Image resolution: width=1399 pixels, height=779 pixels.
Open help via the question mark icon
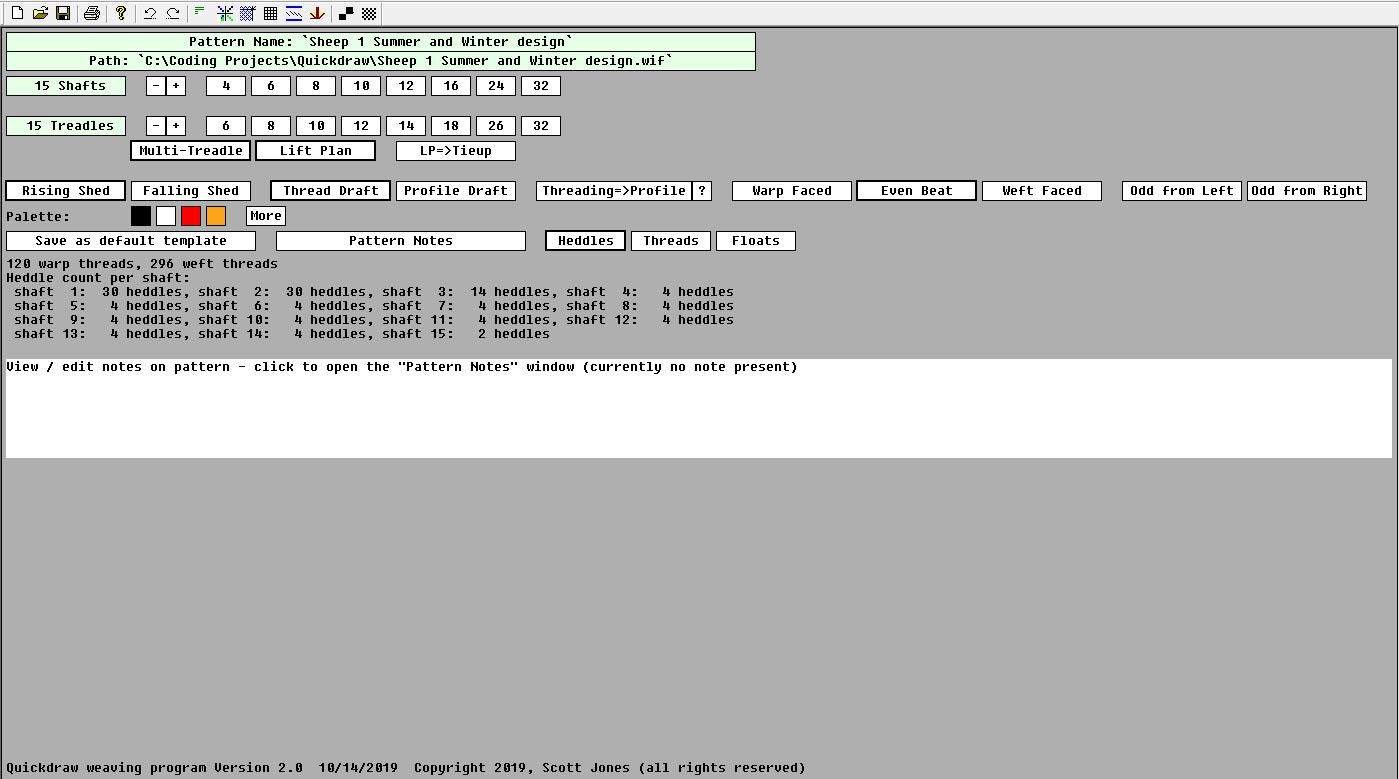tap(120, 13)
